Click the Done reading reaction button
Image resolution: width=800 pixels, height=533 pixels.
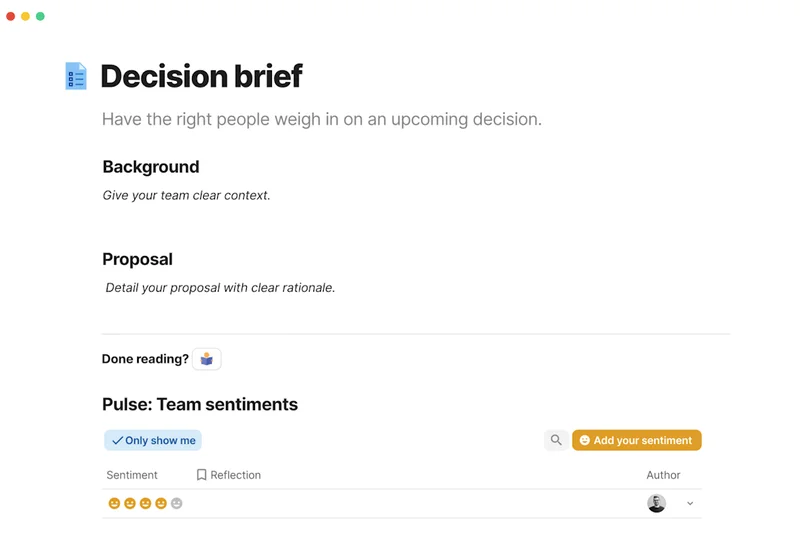207,359
